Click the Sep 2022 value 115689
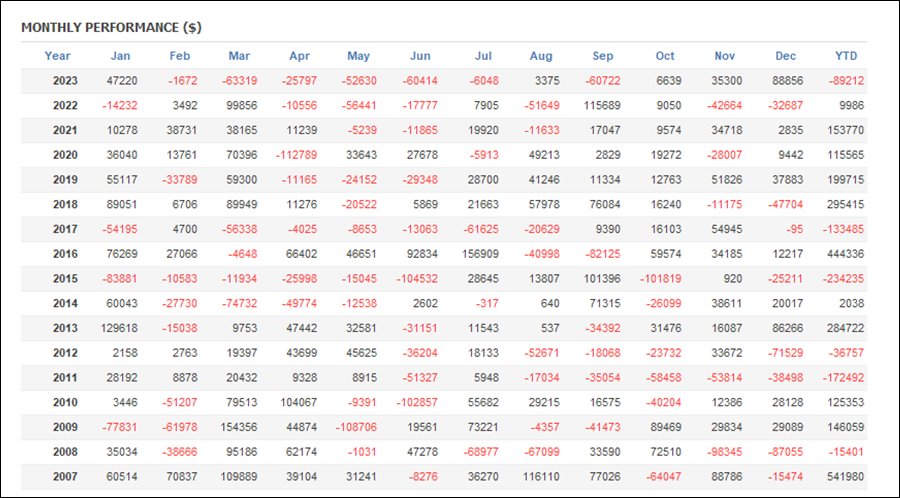 (x=600, y=106)
